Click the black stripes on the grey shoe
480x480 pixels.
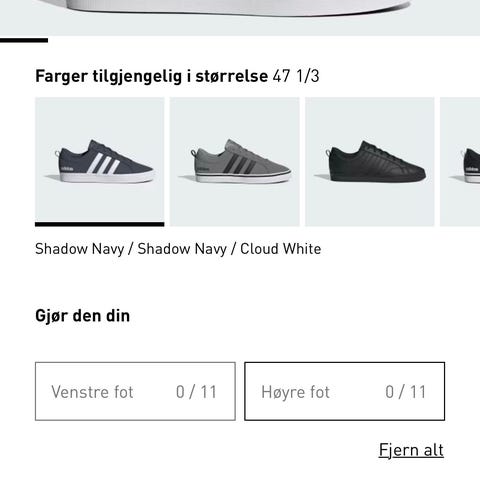click(x=239, y=164)
